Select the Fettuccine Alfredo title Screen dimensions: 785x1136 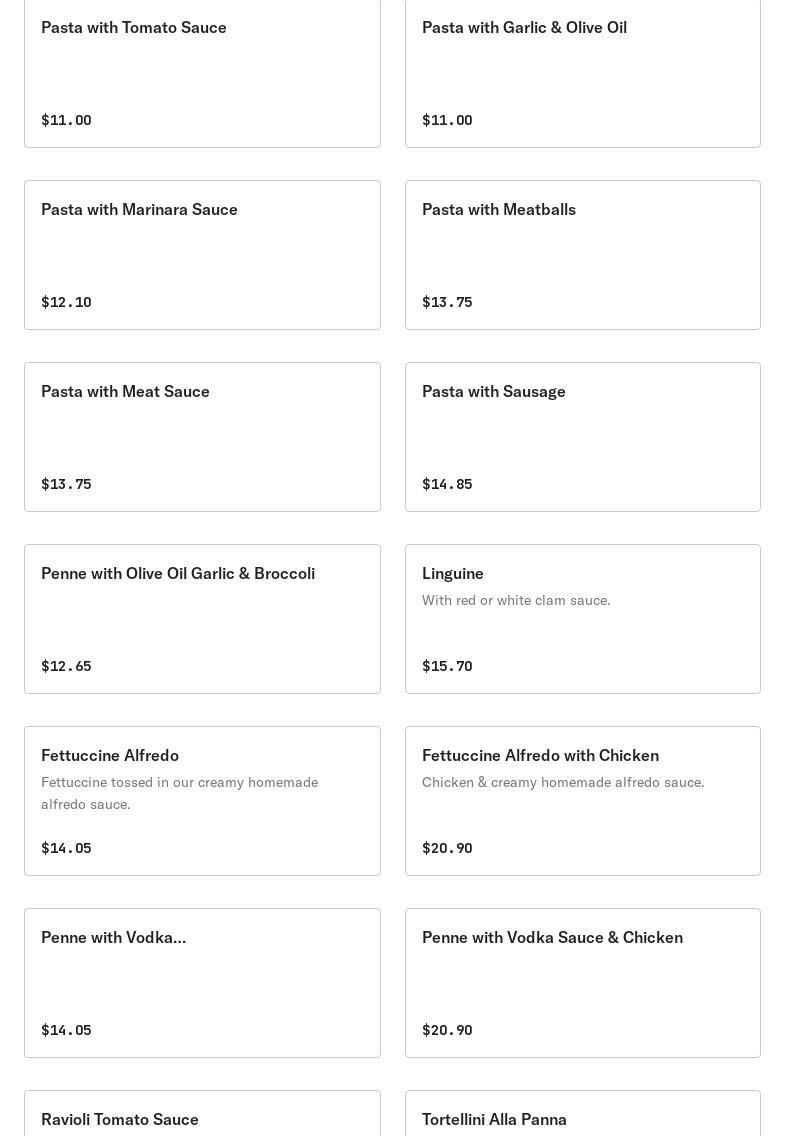pos(110,755)
